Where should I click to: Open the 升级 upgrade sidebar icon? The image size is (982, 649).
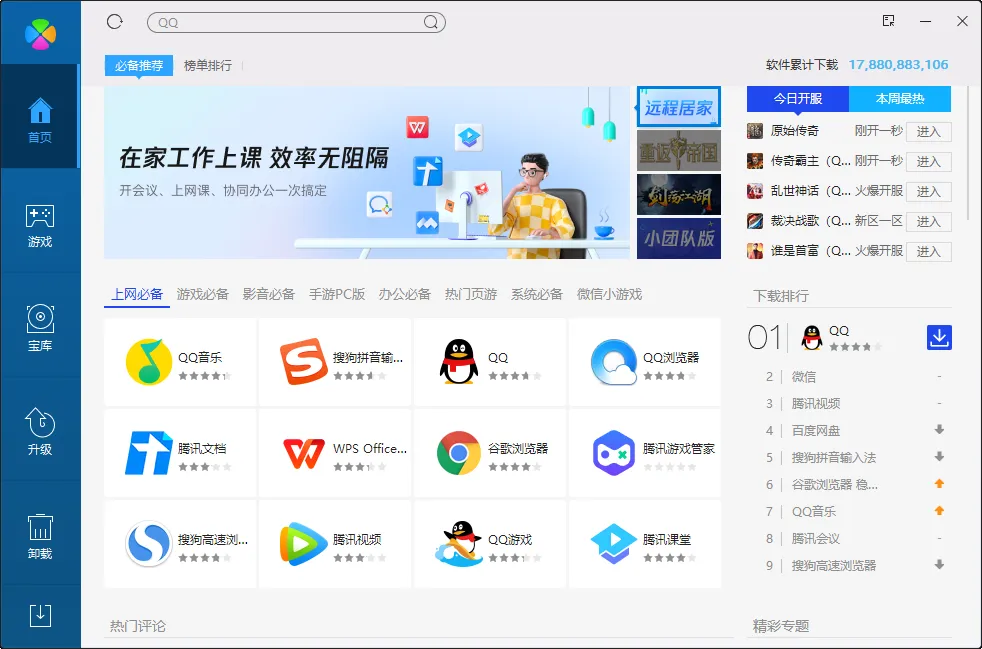pos(40,431)
